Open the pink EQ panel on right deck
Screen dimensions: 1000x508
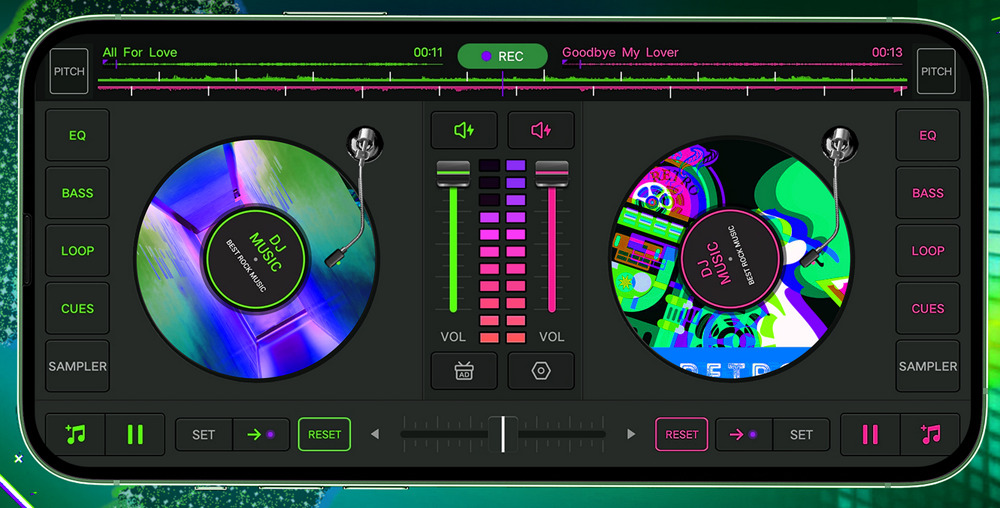coord(927,135)
